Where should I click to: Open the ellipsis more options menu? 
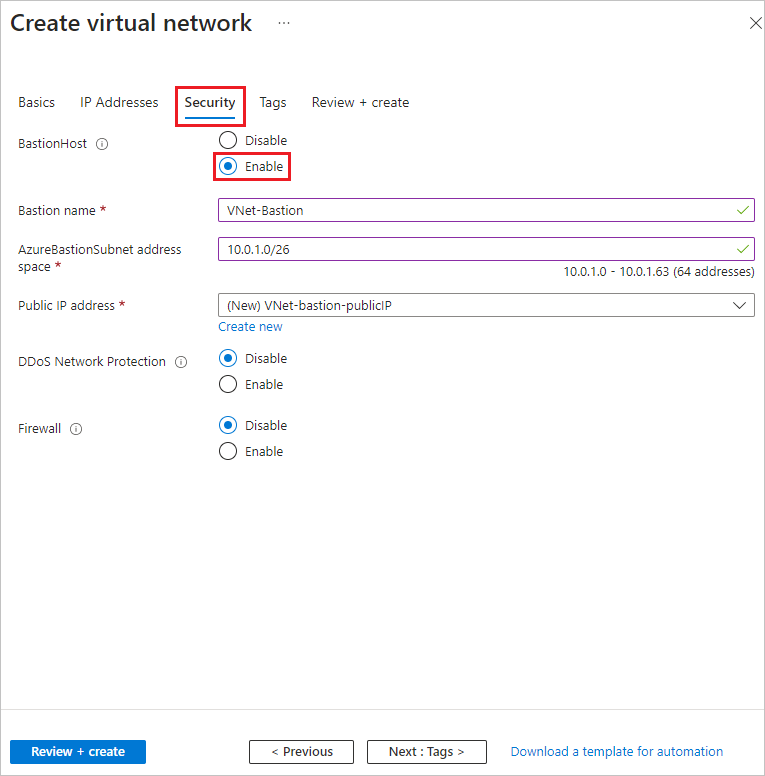[284, 23]
